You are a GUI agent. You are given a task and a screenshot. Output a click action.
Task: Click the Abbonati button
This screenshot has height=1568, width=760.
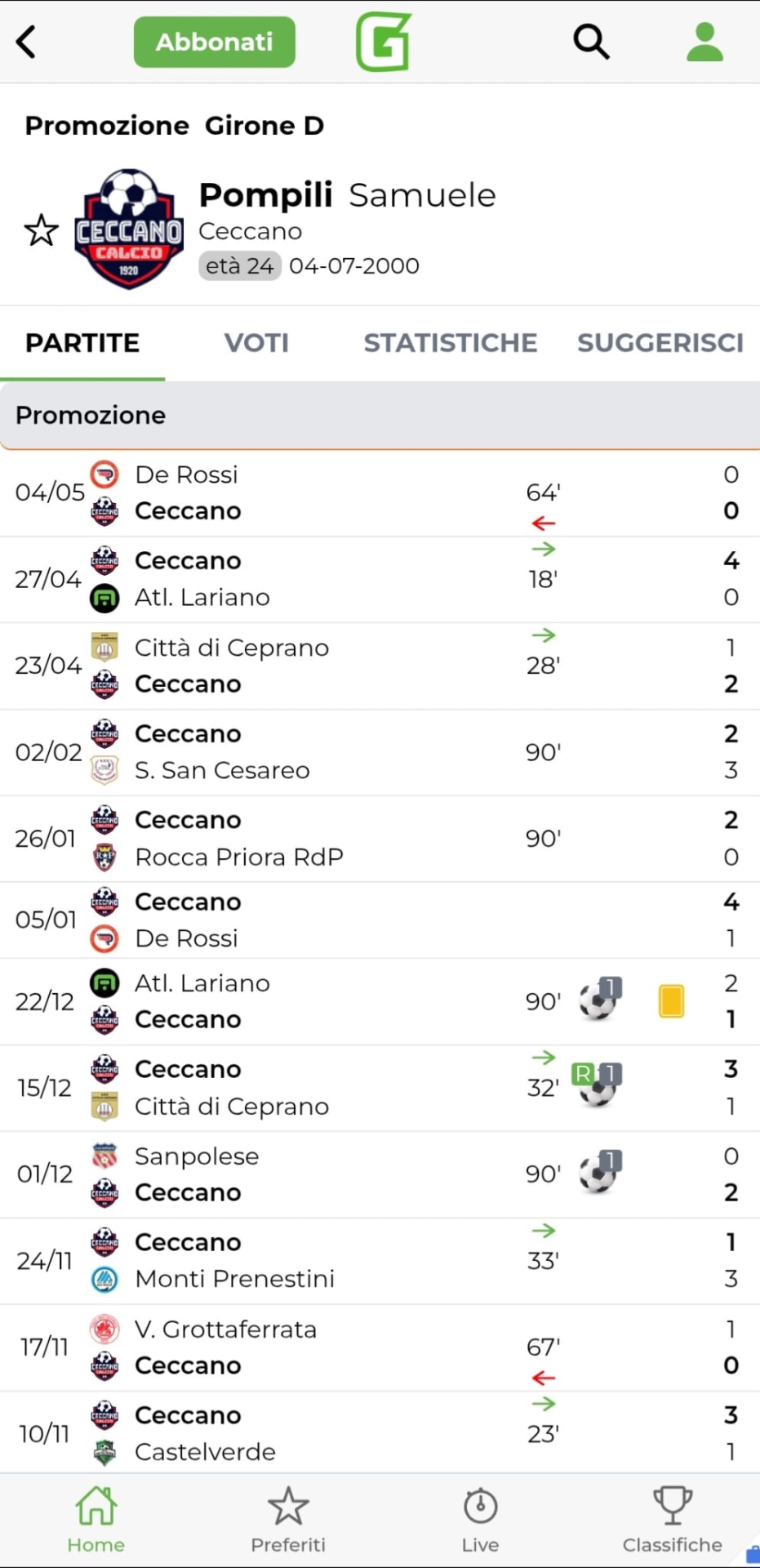click(215, 42)
